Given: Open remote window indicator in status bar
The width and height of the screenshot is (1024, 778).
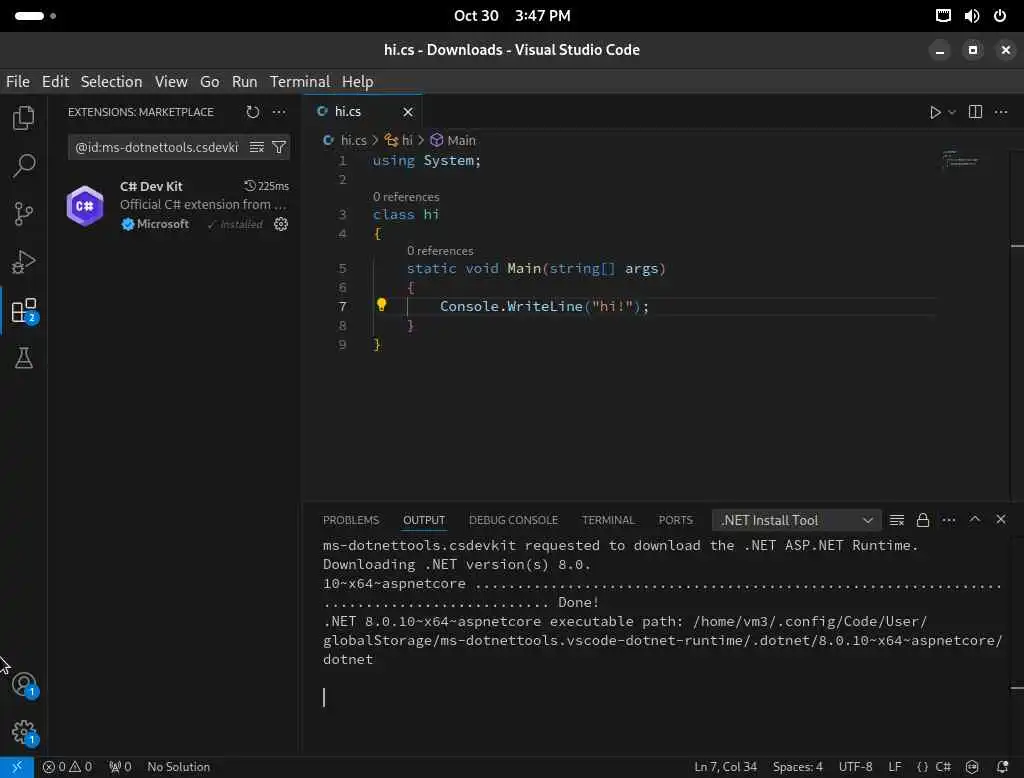Looking at the screenshot, I should tap(17, 767).
